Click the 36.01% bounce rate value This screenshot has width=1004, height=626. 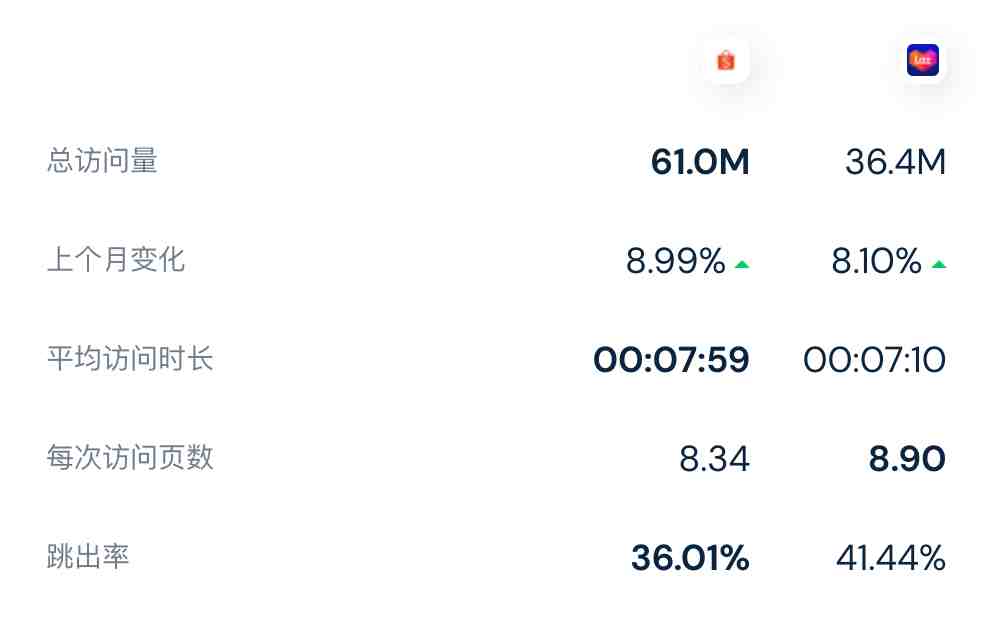[690, 558]
